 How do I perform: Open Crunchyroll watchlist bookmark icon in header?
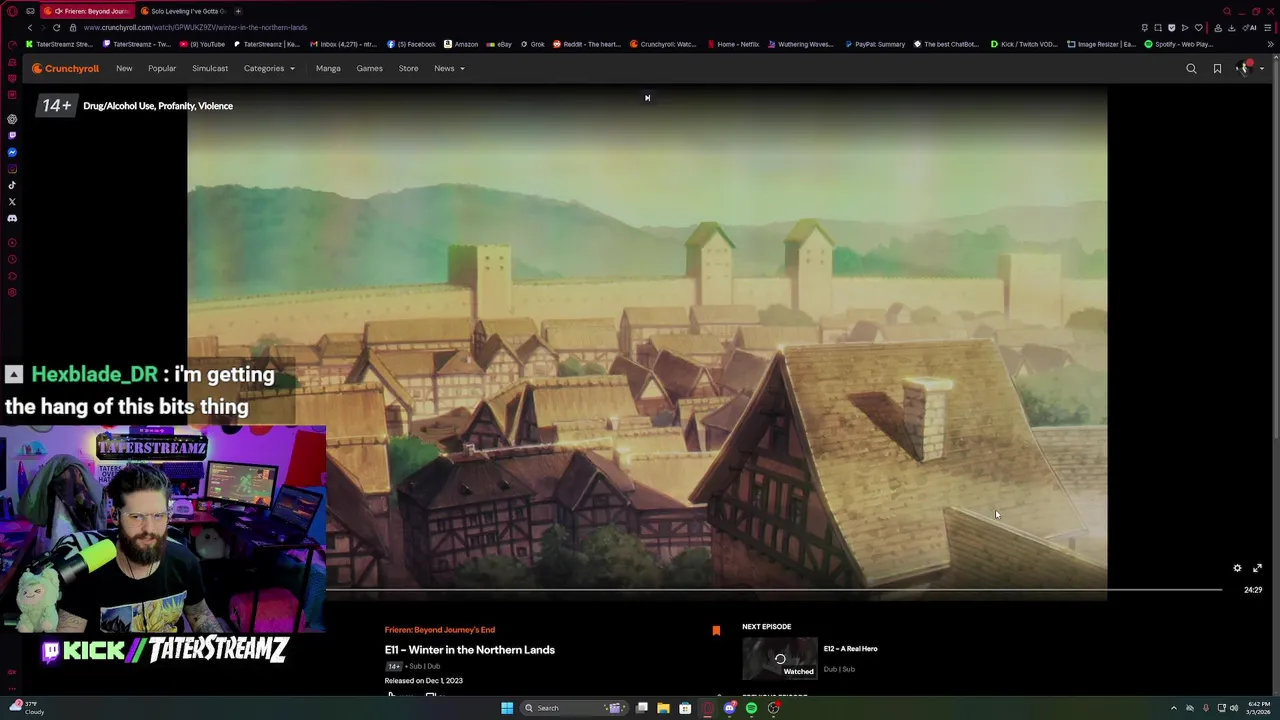[x=1217, y=69]
